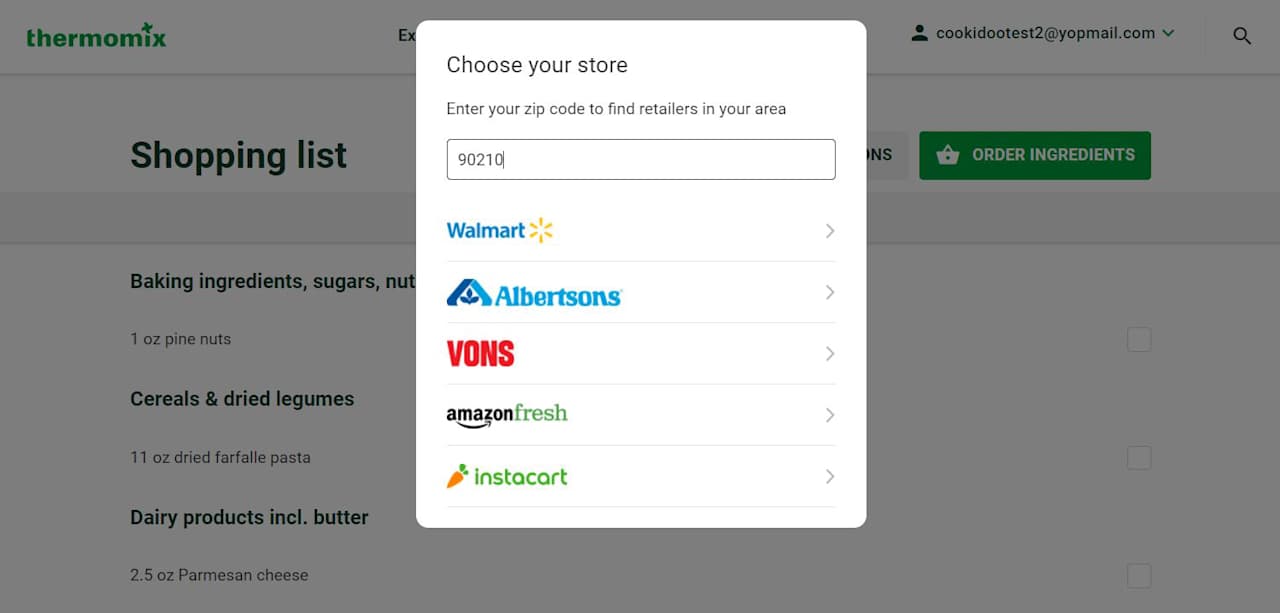This screenshot has height=613, width=1280.
Task: Check the pine nuts checkbox
Action: [1139, 340]
